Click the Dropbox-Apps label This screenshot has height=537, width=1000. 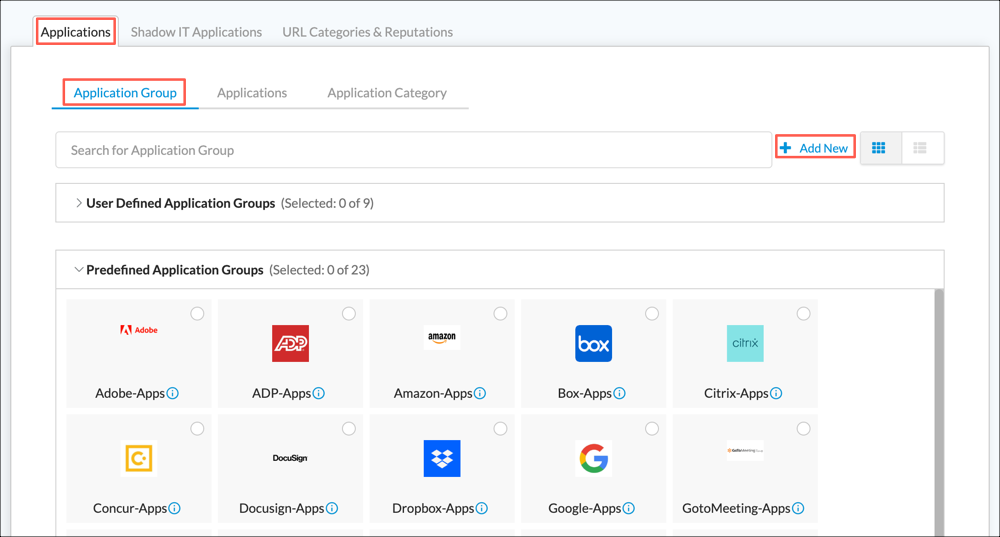pos(433,508)
